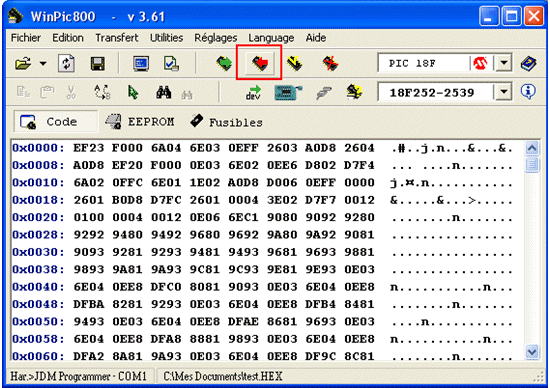Viewport: 550px width, 388px height.
Task: Open the help book icon
Action: tap(529, 63)
